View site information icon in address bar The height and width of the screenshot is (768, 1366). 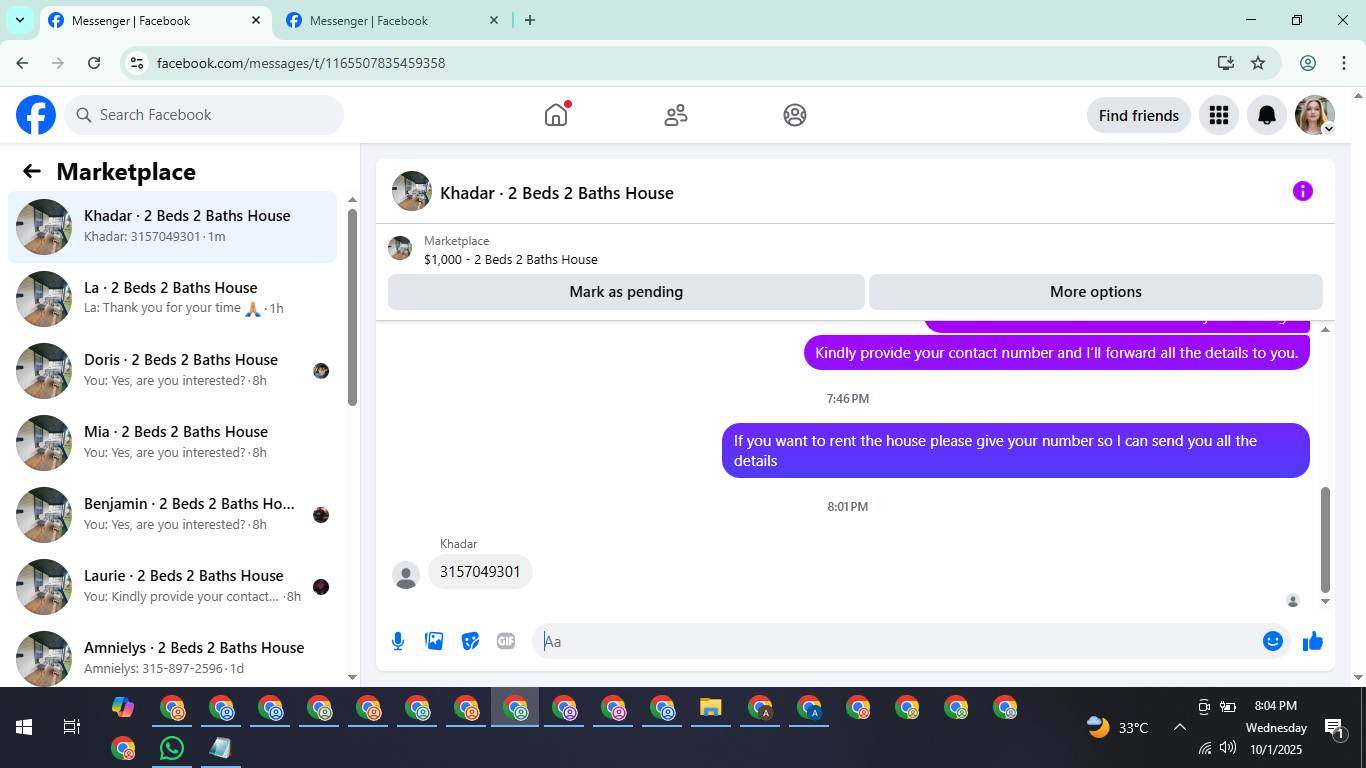click(x=138, y=63)
